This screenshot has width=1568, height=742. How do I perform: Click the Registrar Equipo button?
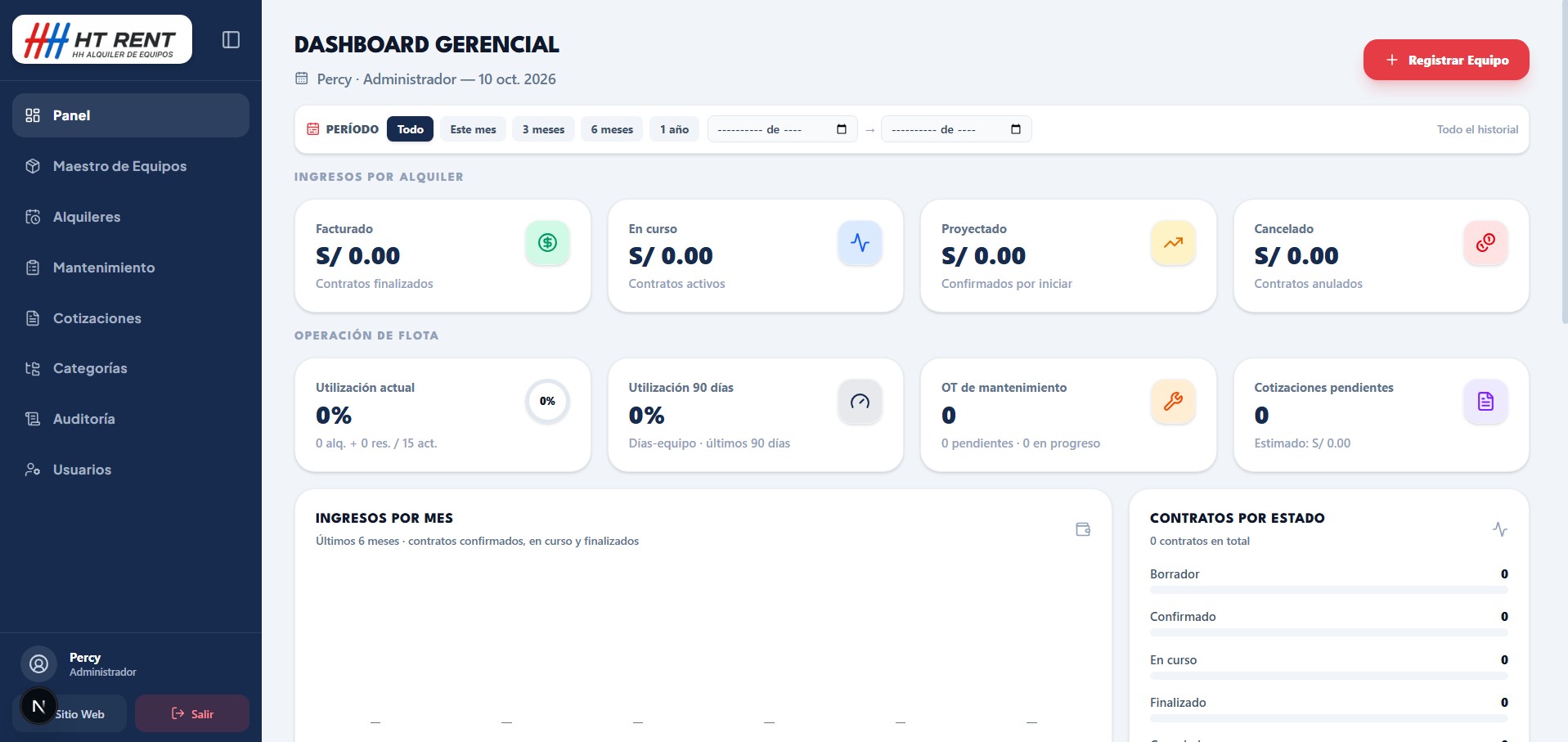click(1446, 60)
